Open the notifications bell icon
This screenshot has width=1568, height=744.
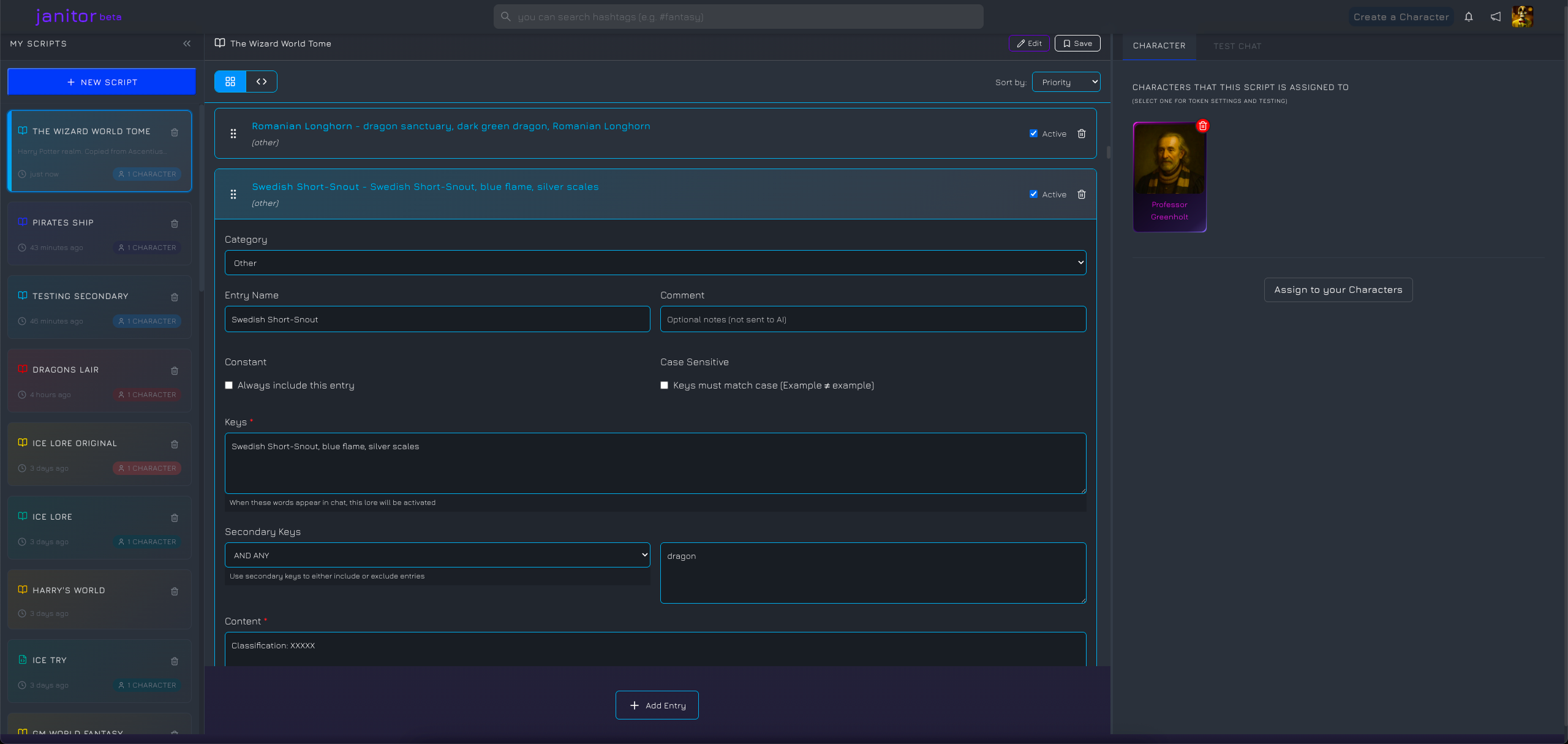(1469, 17)
